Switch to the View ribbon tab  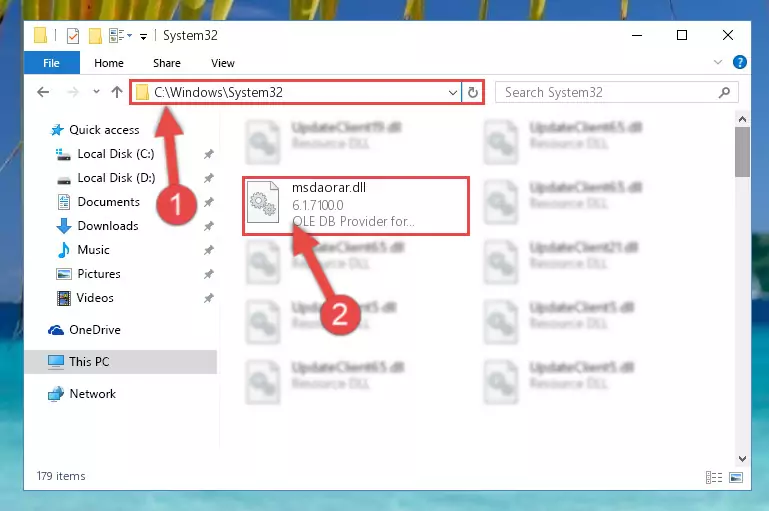click(223, 63)
